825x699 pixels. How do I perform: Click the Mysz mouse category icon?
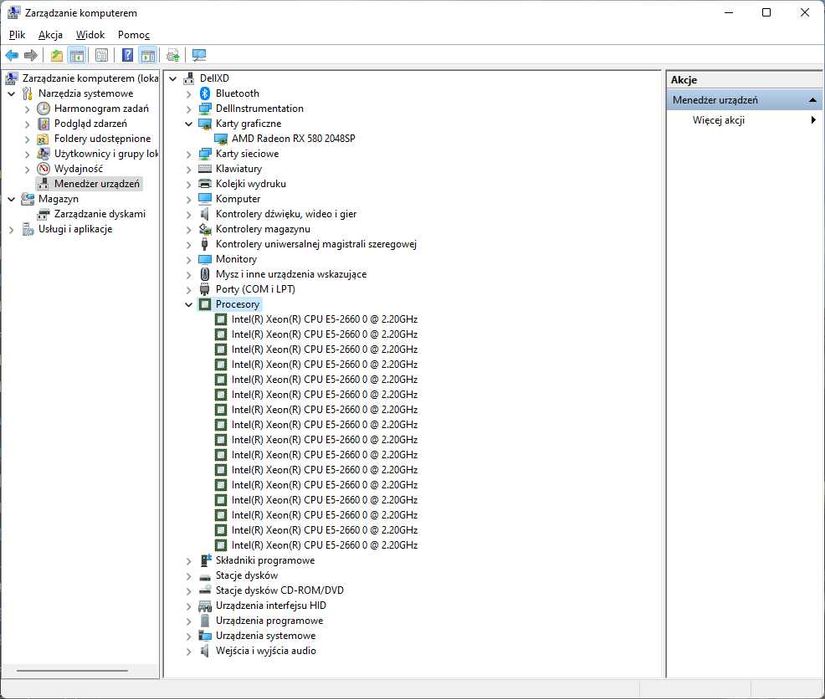pyautogui.click(x=205, y=274)
